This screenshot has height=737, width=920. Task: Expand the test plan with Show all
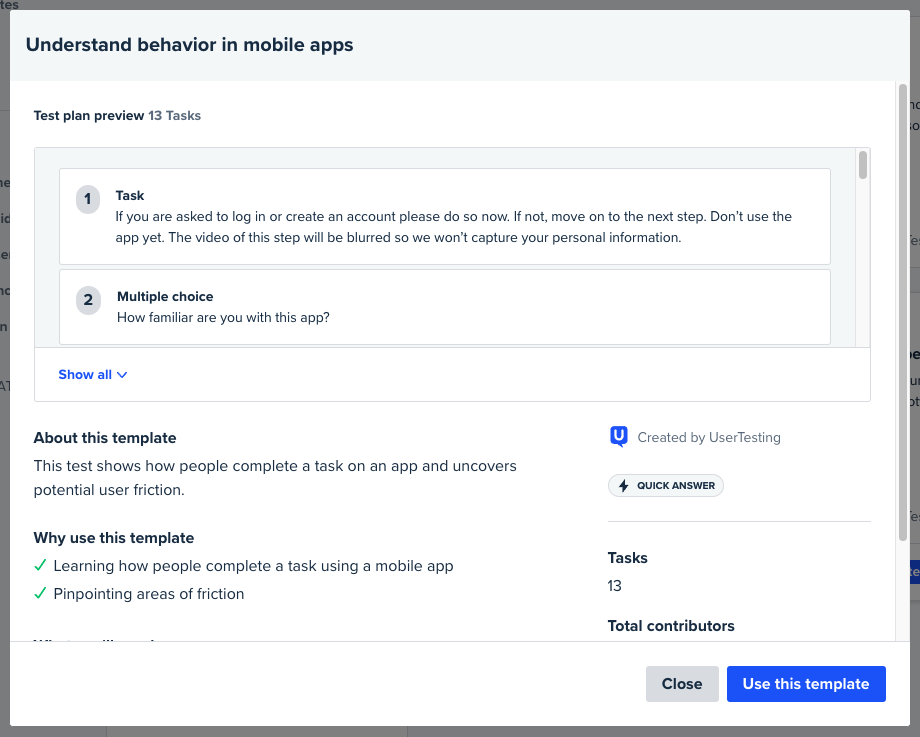tap(93, 375)
